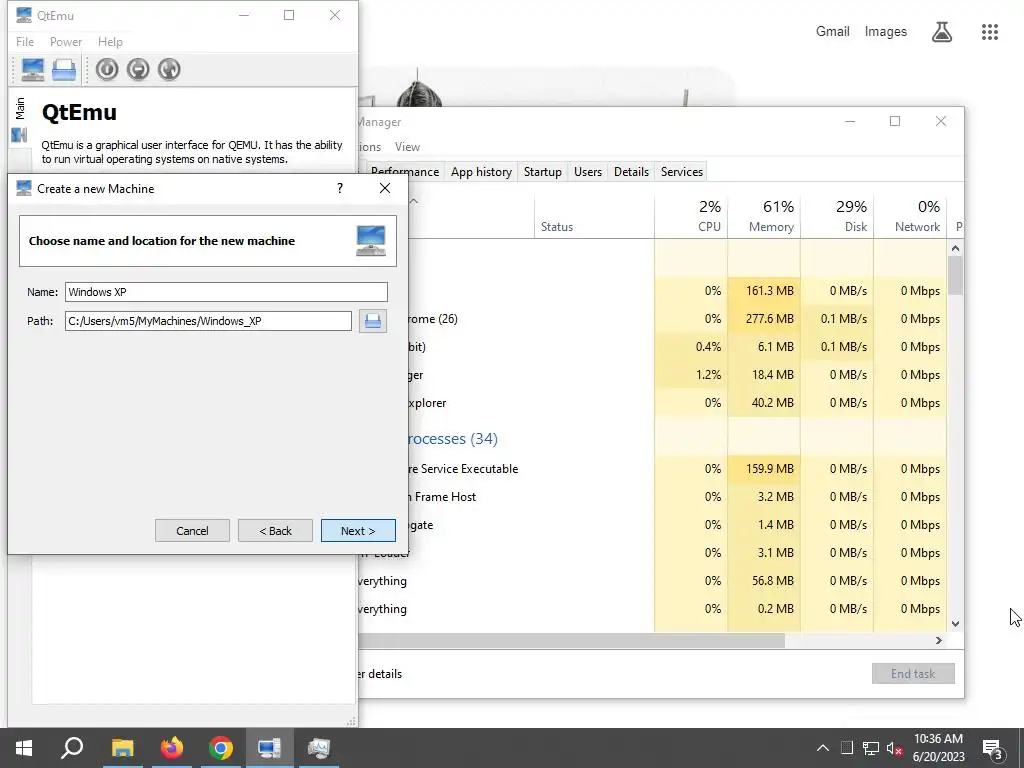This screenshot has height=768, width=1024.
Task: Open taskbar Search magnifier
Action: point(72,748)
